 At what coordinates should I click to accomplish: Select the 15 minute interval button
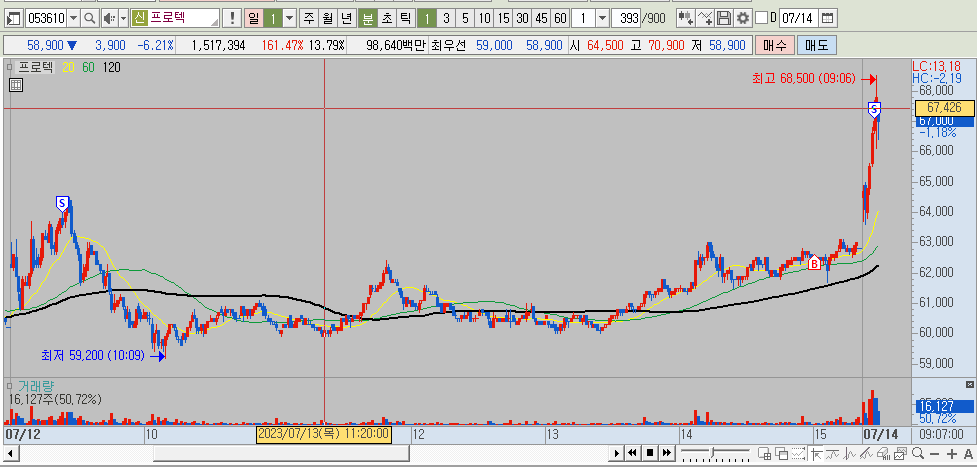pyautogui.click(x=503, y=18)
